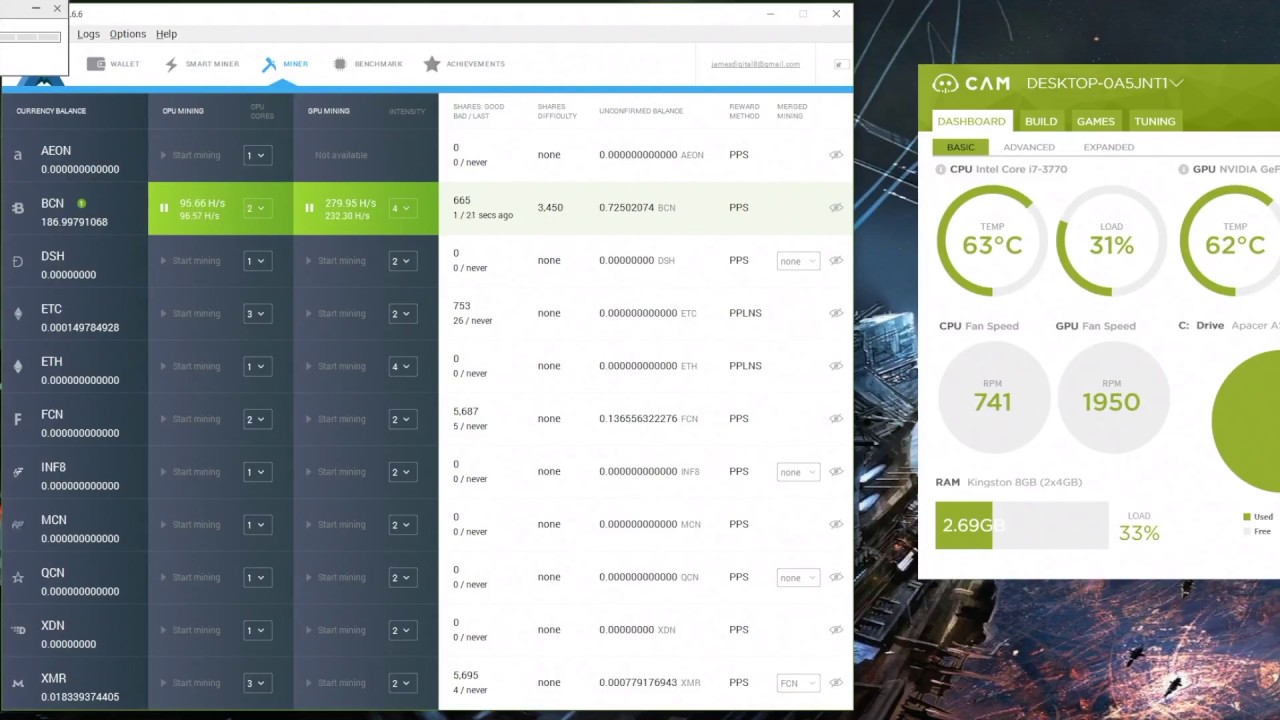Open the BCN GPU intensity dropdown
Screen dimensions: 1280x720
[402, 208]
